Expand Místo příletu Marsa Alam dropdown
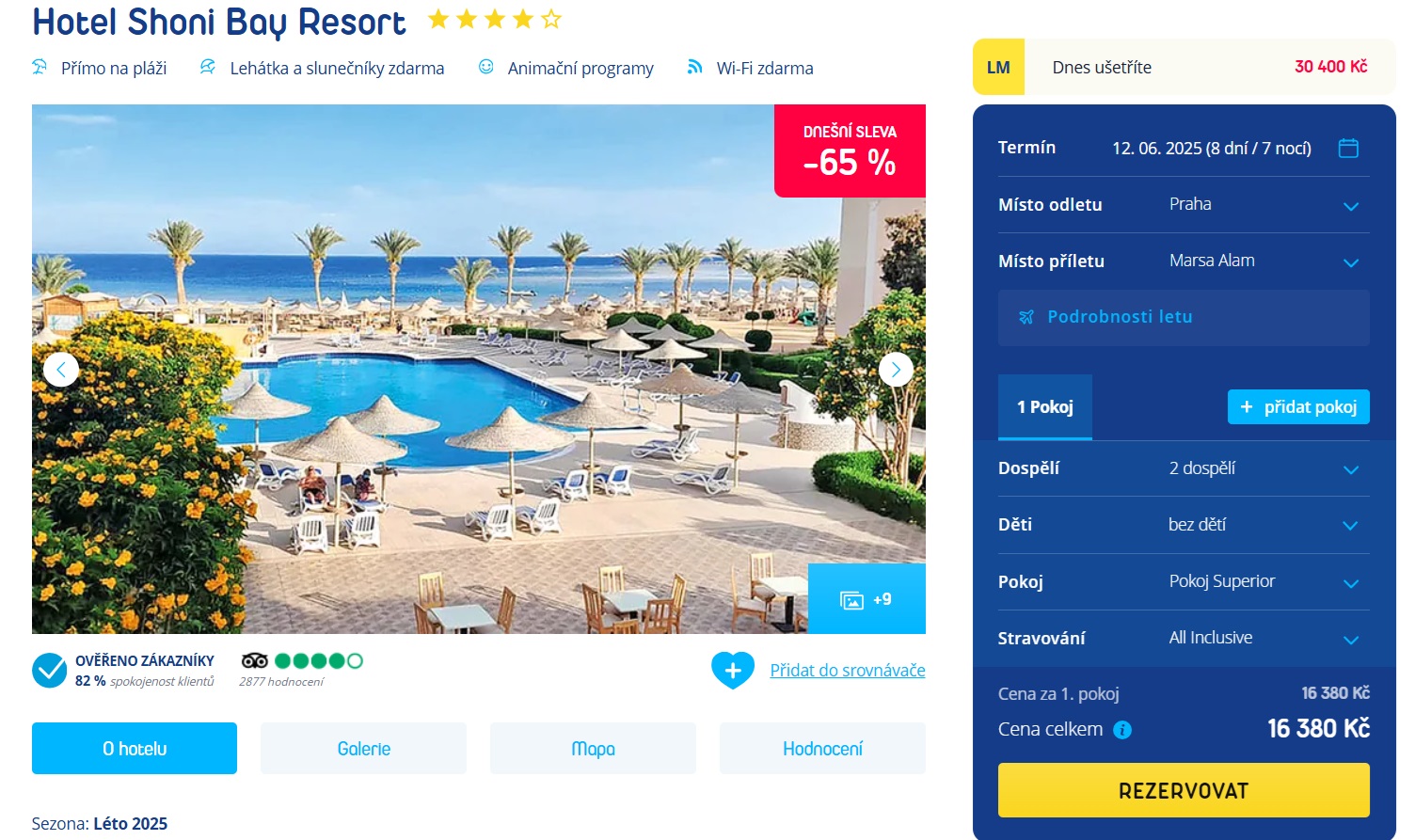This screenshot has height=840, width=1415. [1184, 262]
